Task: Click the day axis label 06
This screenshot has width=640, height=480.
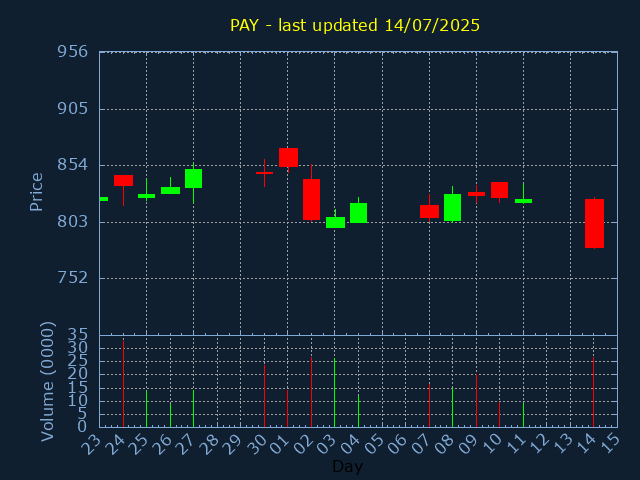Action: [x=398, y=444]
